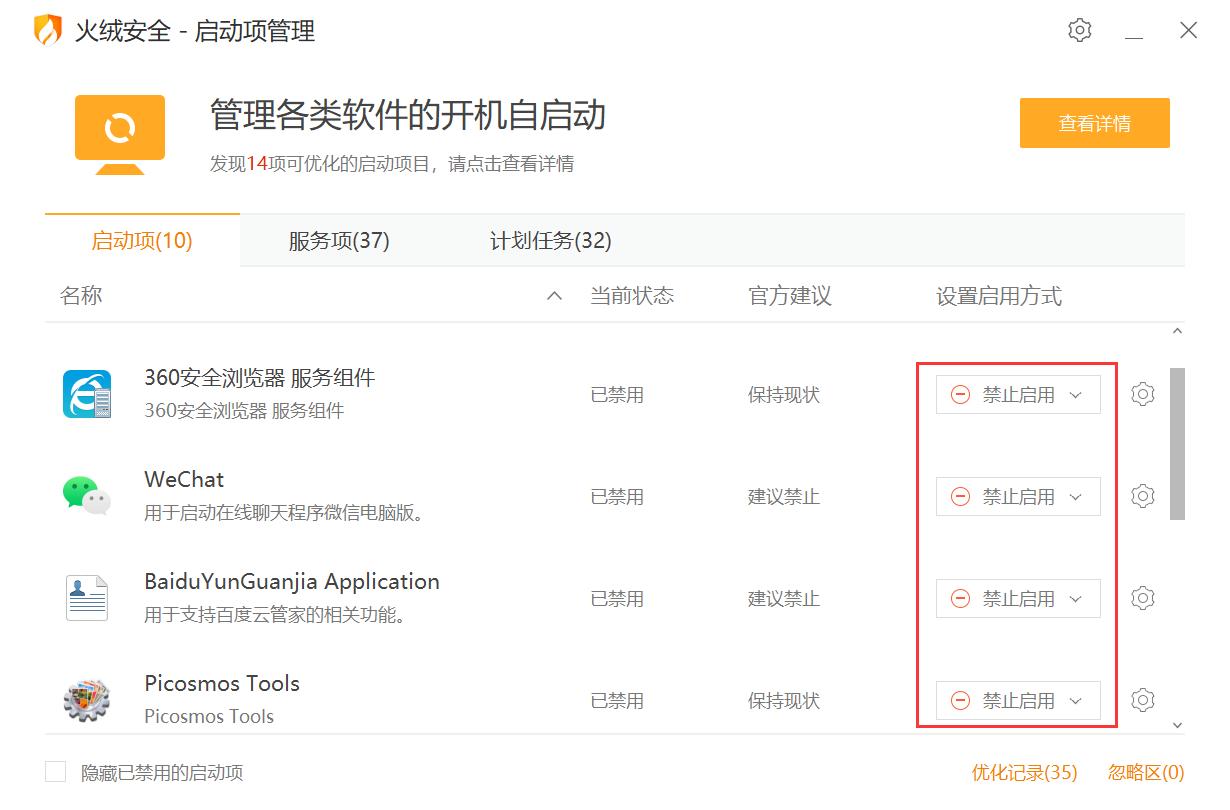Click the 360安全浏览器 application icon
The width and height of the screenshot is (1230, 810).
coord(86,394)
